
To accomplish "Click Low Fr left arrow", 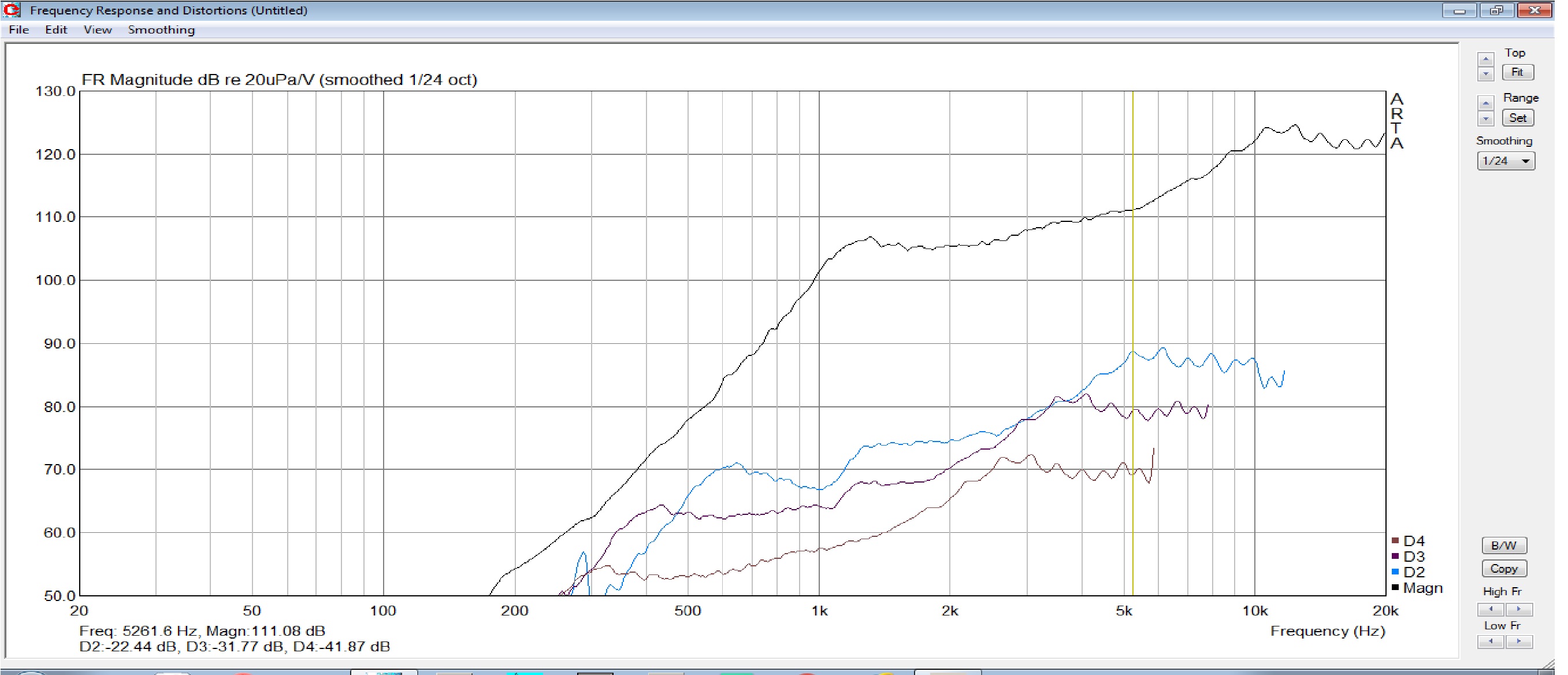I will pos(1491,641).
